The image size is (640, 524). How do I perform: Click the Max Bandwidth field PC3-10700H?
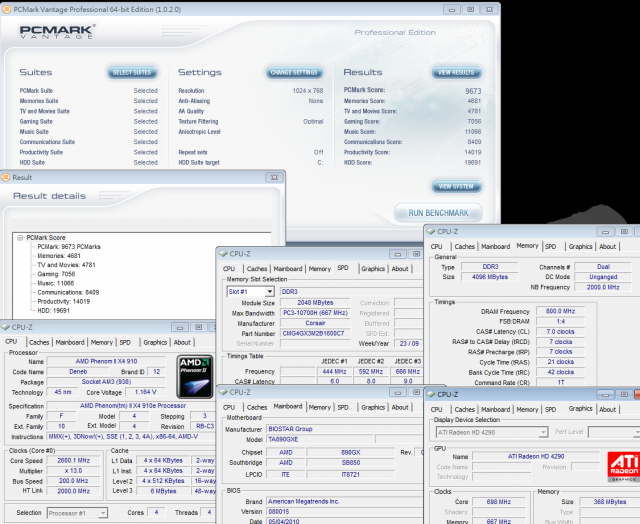[x=315, y=313]
